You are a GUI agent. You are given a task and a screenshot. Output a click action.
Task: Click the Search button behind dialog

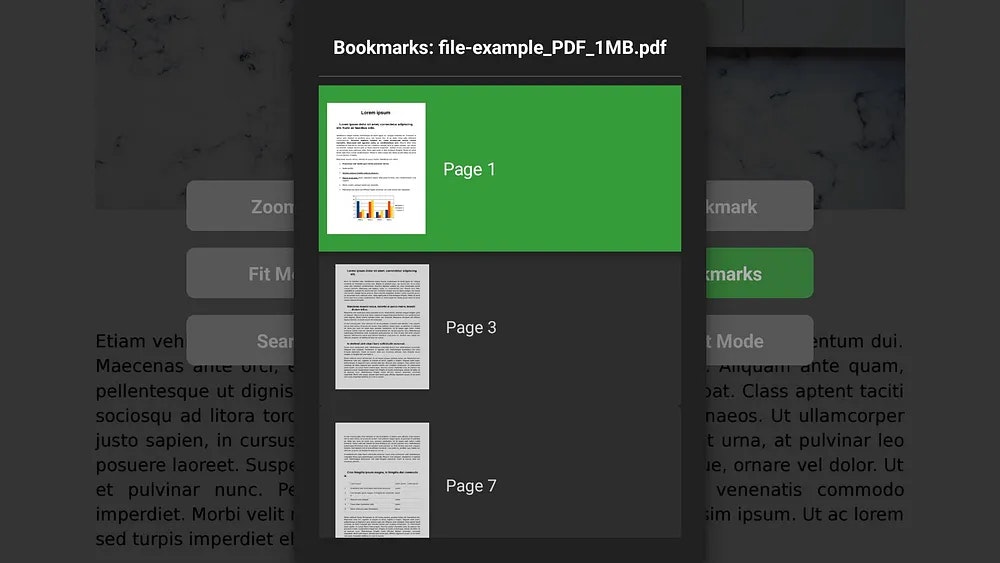[240, 340]
